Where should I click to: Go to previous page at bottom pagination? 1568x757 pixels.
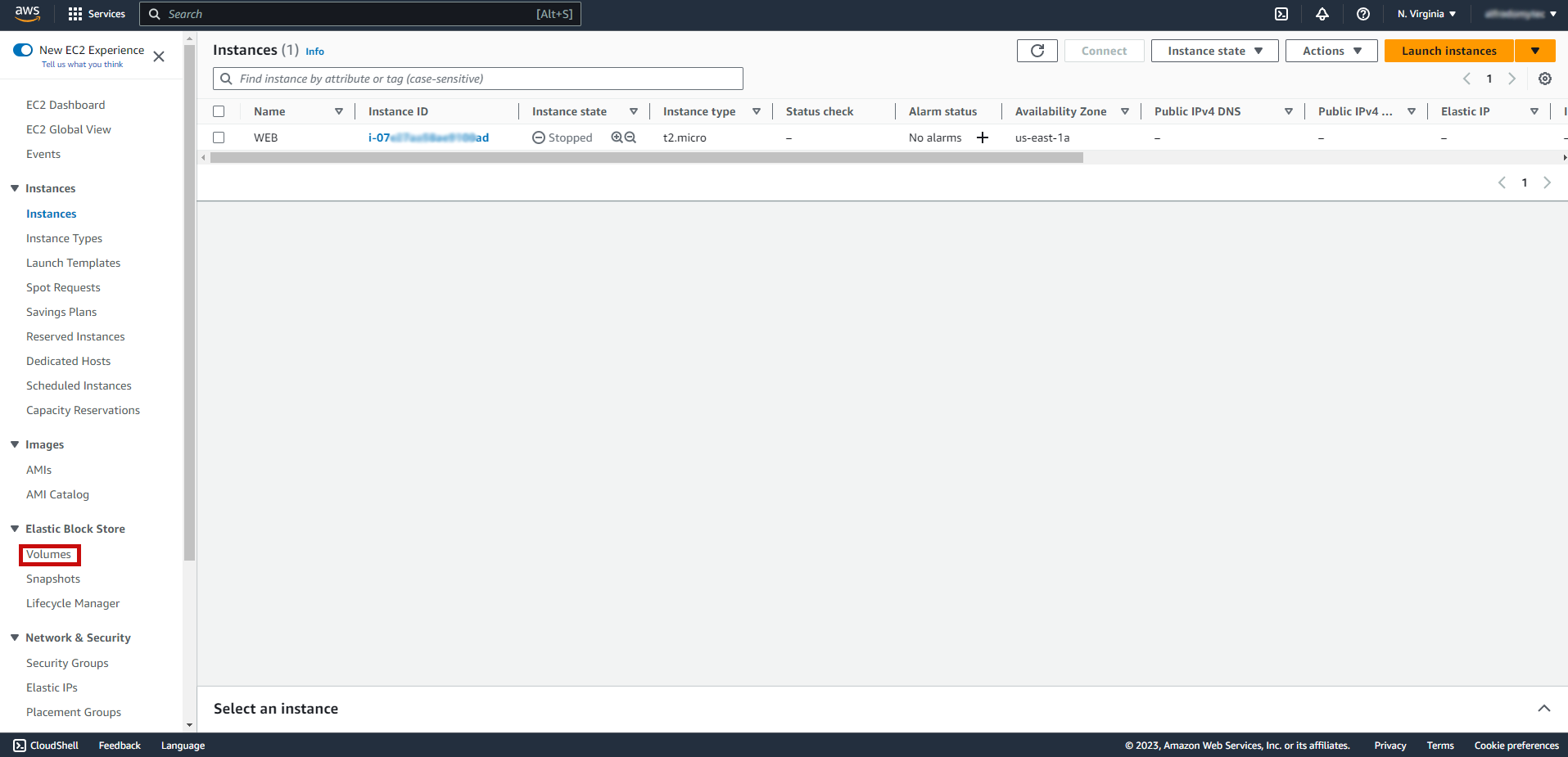pos(1502,182)
